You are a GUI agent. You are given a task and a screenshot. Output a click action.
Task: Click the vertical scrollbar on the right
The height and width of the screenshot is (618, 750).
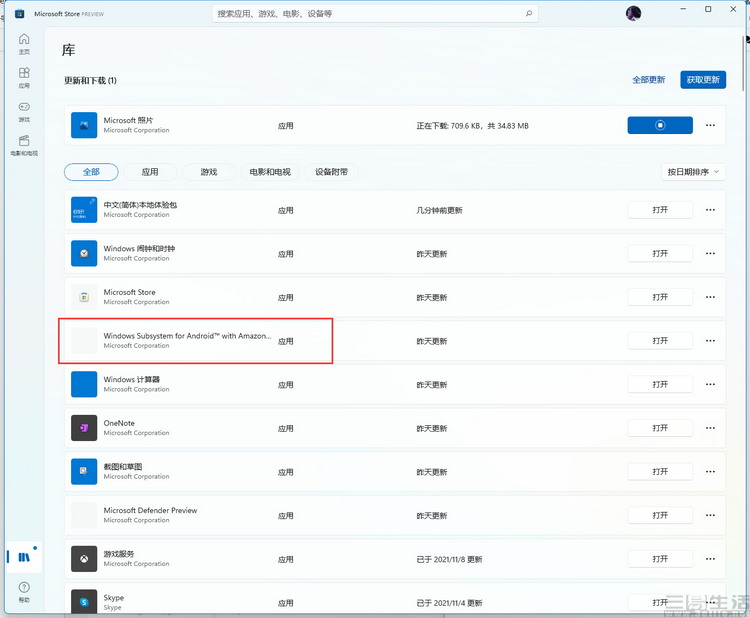click(743, 62)
